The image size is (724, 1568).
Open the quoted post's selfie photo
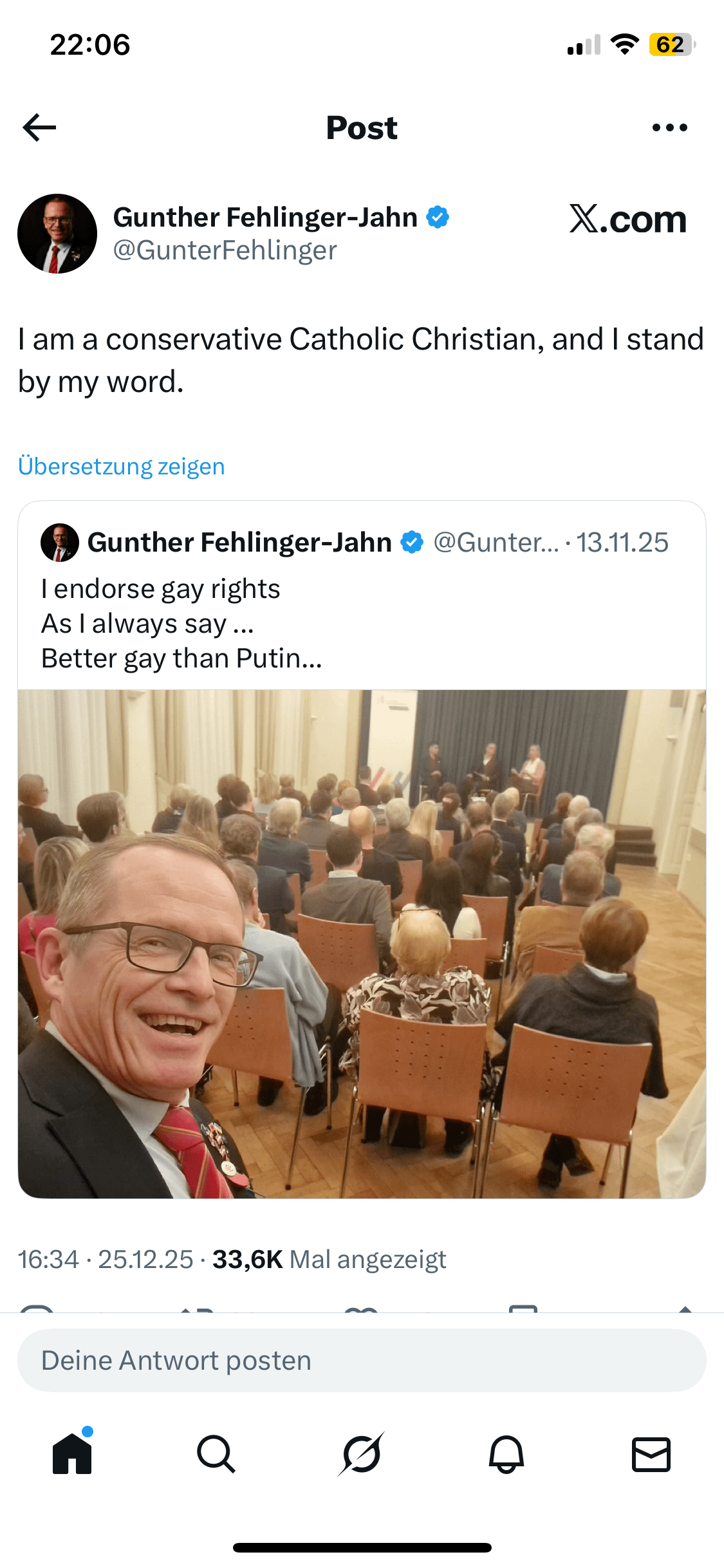coord(362,944)
